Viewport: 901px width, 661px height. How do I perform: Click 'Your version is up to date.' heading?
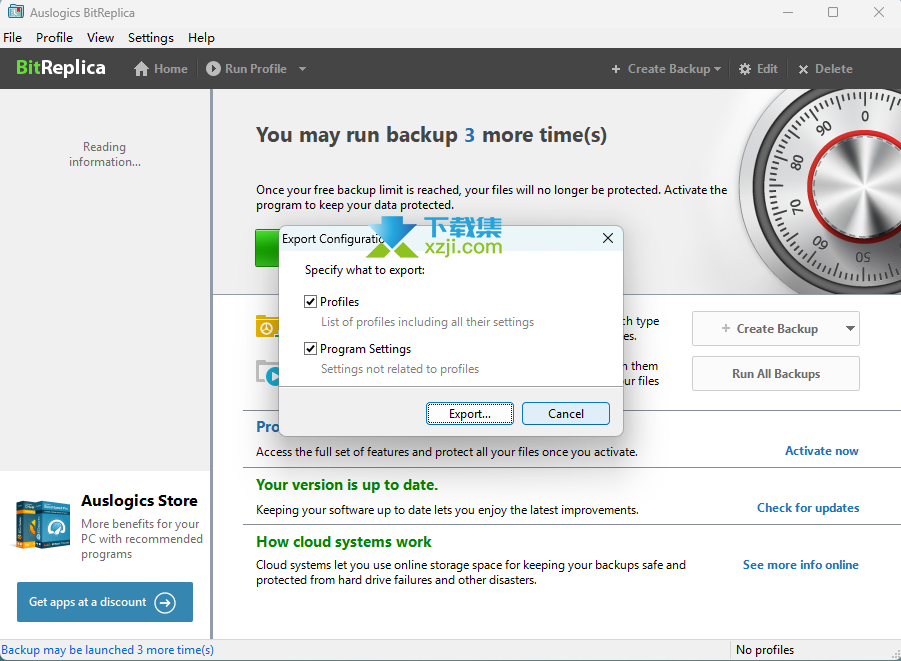click(347, 485)
